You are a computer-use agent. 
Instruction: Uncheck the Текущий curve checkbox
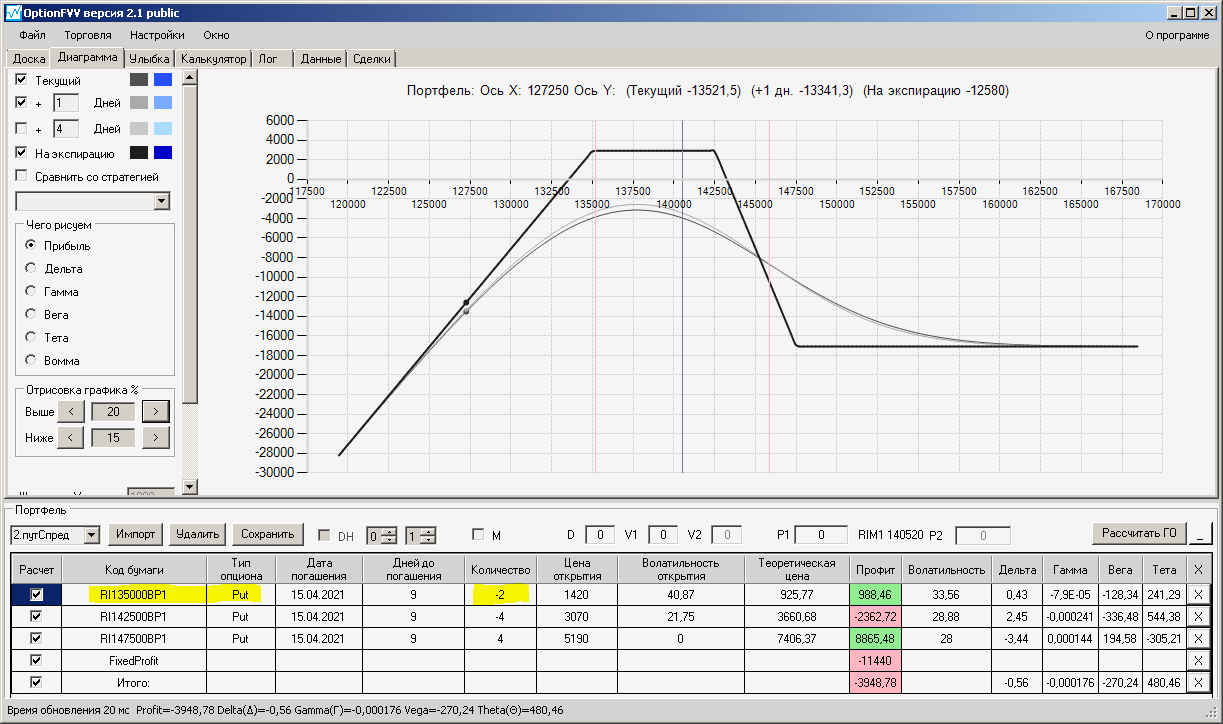(21, 79)
